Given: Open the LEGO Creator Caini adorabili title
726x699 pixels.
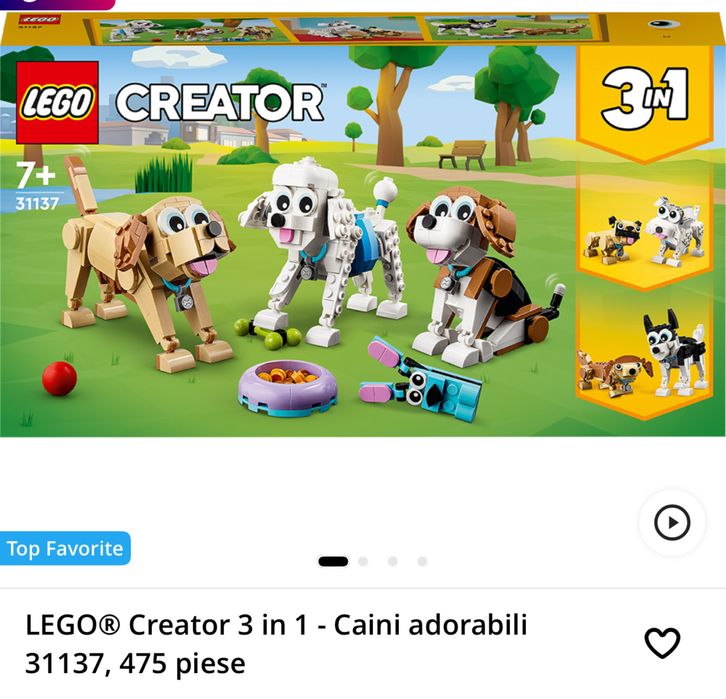Looking at the screenshot, I should tap(276, 644).
